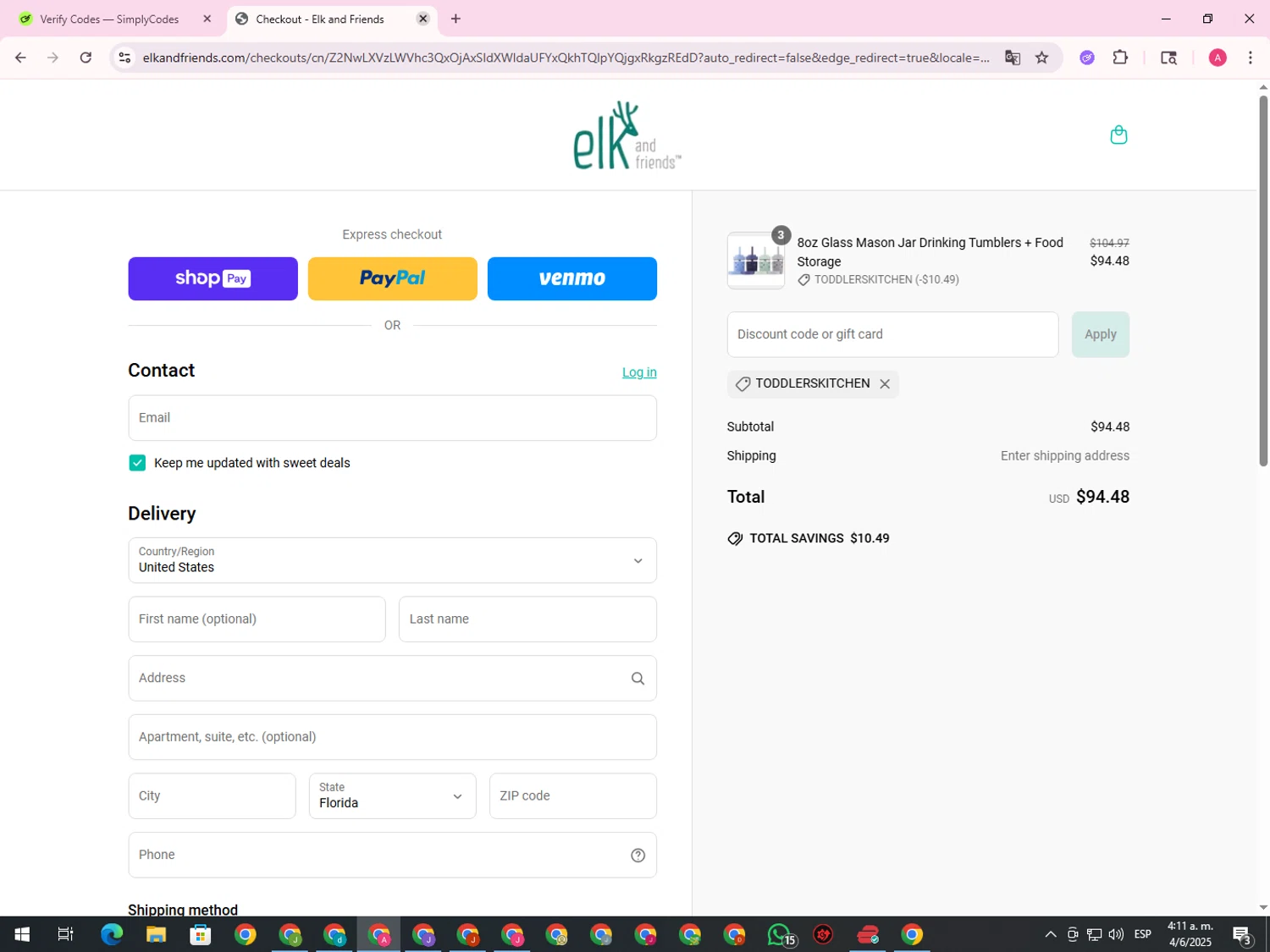Viewport: 1270px width, 952px height.
Task: Click the Apply discount button
Action: (1100, 334)
